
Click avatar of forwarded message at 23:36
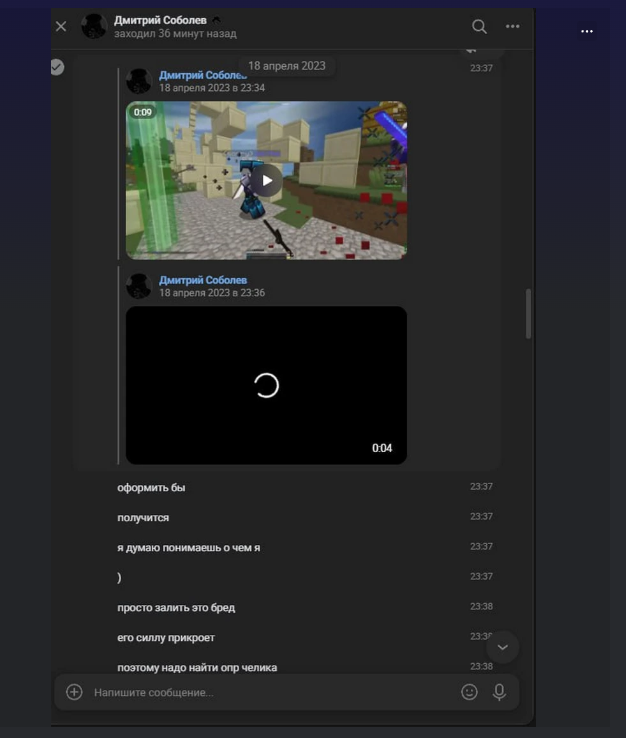[x=139, y=286]
